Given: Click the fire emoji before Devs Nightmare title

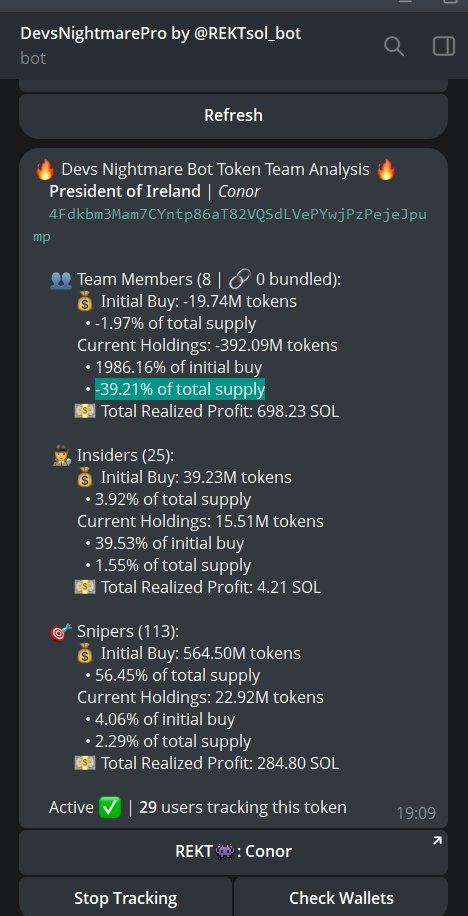Looking at the screenshot, I should 44,170.
